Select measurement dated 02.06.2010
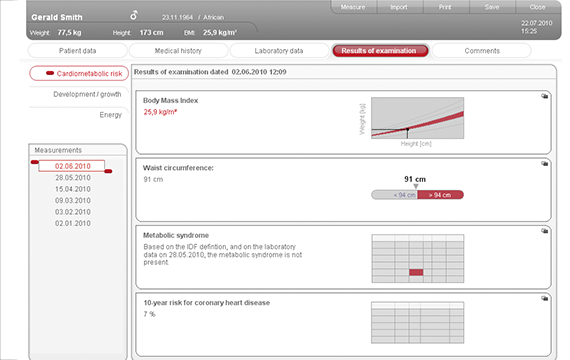Screen dimensions: 570x360 click(x=72, y=166)
